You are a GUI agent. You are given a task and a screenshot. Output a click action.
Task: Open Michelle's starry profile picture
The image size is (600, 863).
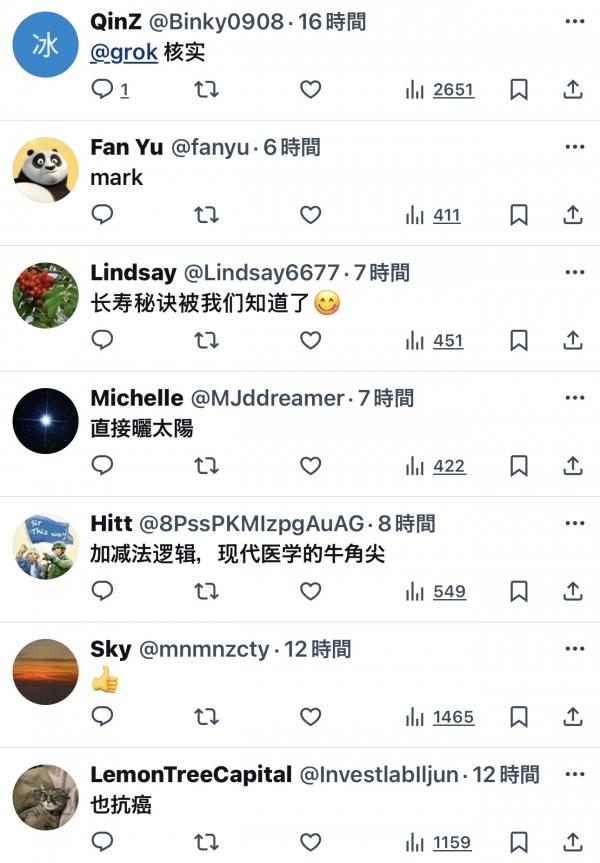(46, 420)
